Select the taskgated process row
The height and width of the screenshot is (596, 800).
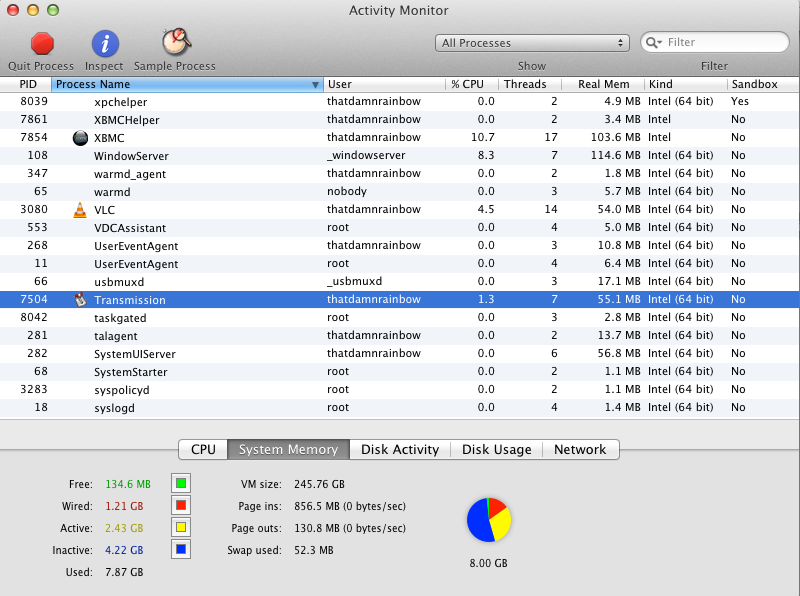click(400, 317)
